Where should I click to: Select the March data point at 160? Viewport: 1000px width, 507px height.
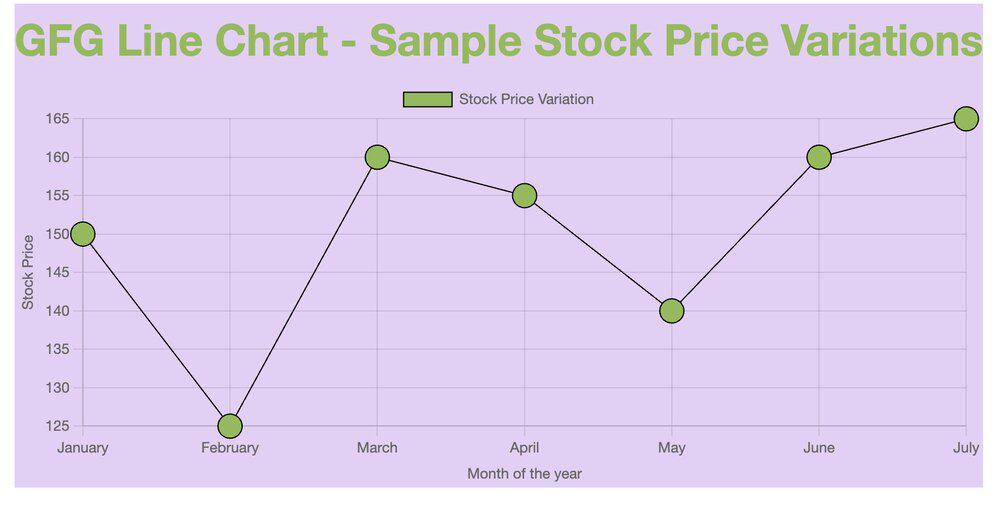[x=377, y=157]
